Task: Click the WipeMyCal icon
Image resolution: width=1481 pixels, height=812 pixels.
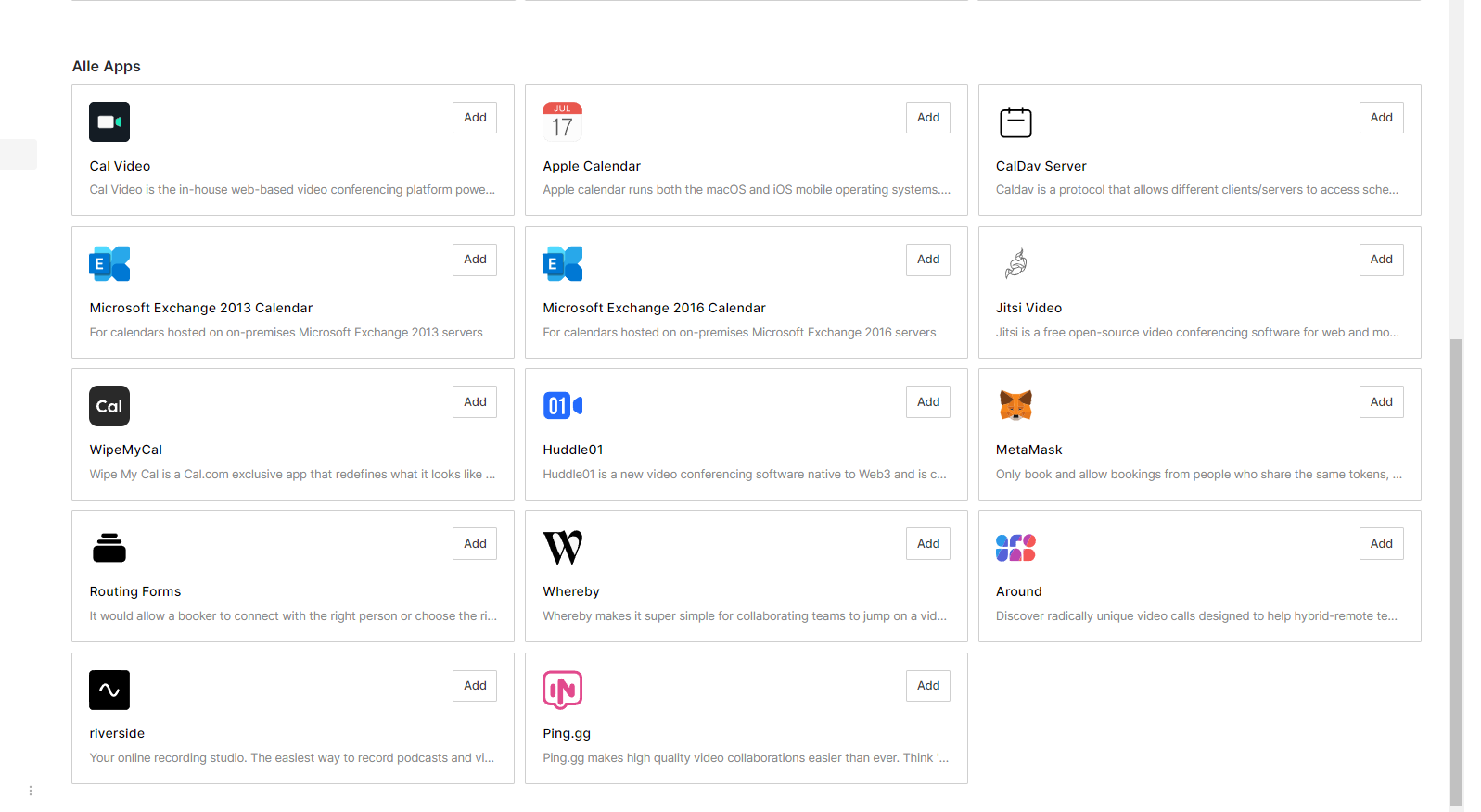Action: (109, 405)
